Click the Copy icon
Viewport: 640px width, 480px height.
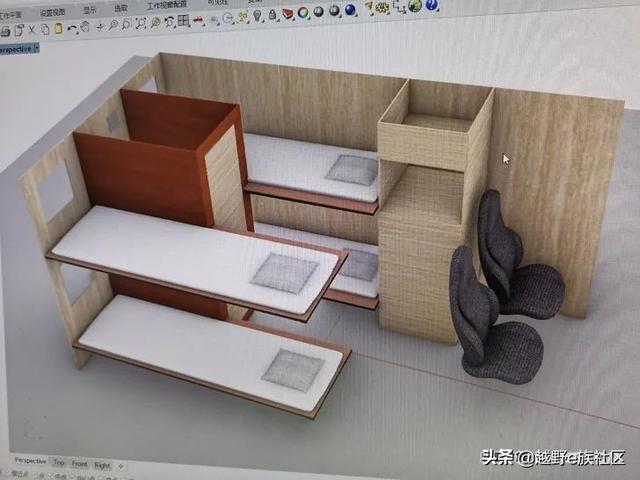45,29
